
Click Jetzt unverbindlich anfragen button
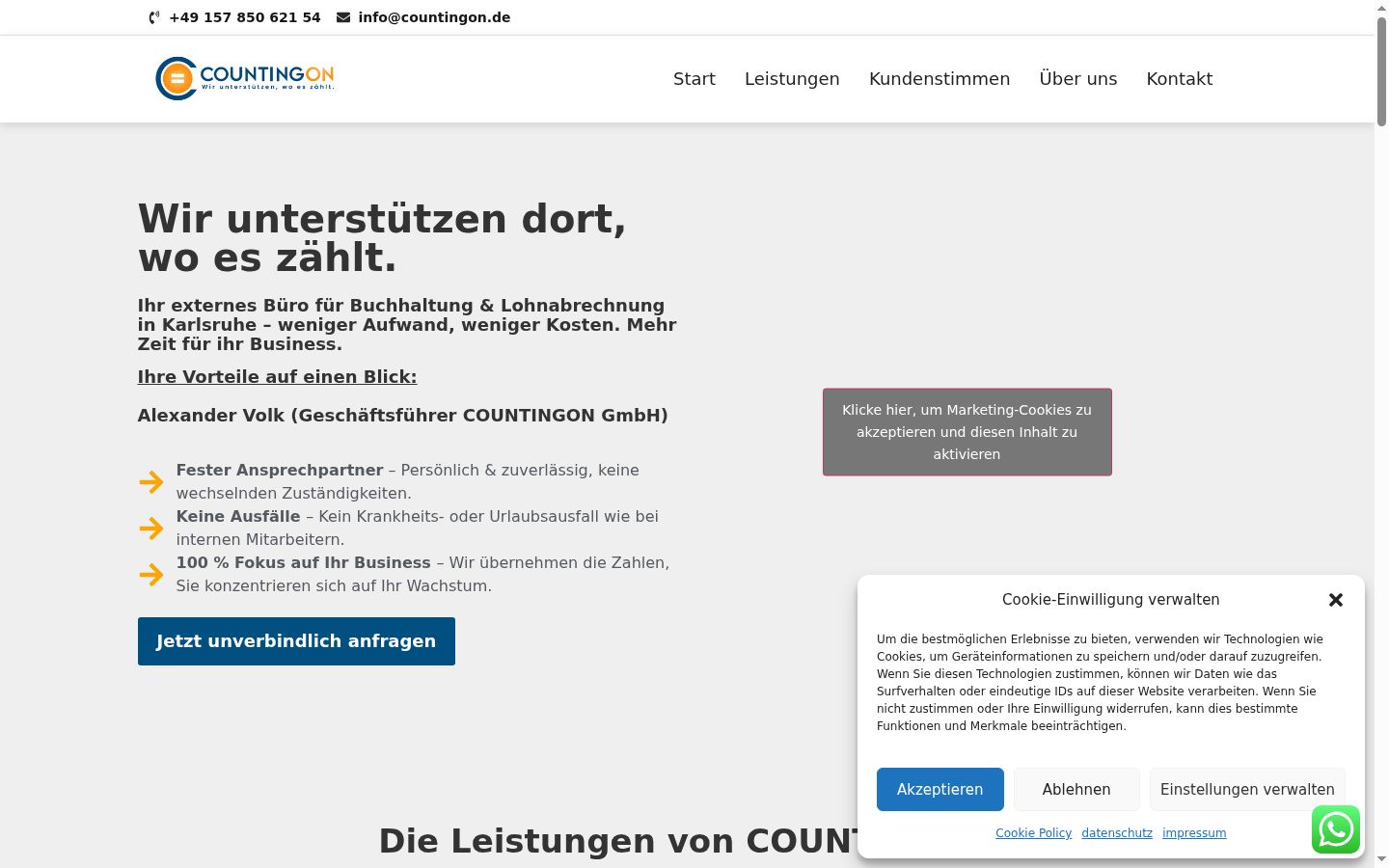(x=296, y=641)
